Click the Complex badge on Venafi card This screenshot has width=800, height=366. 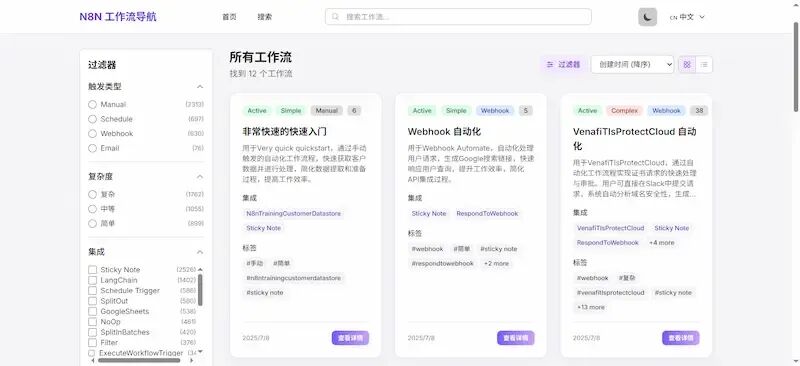tap(624, 111)
